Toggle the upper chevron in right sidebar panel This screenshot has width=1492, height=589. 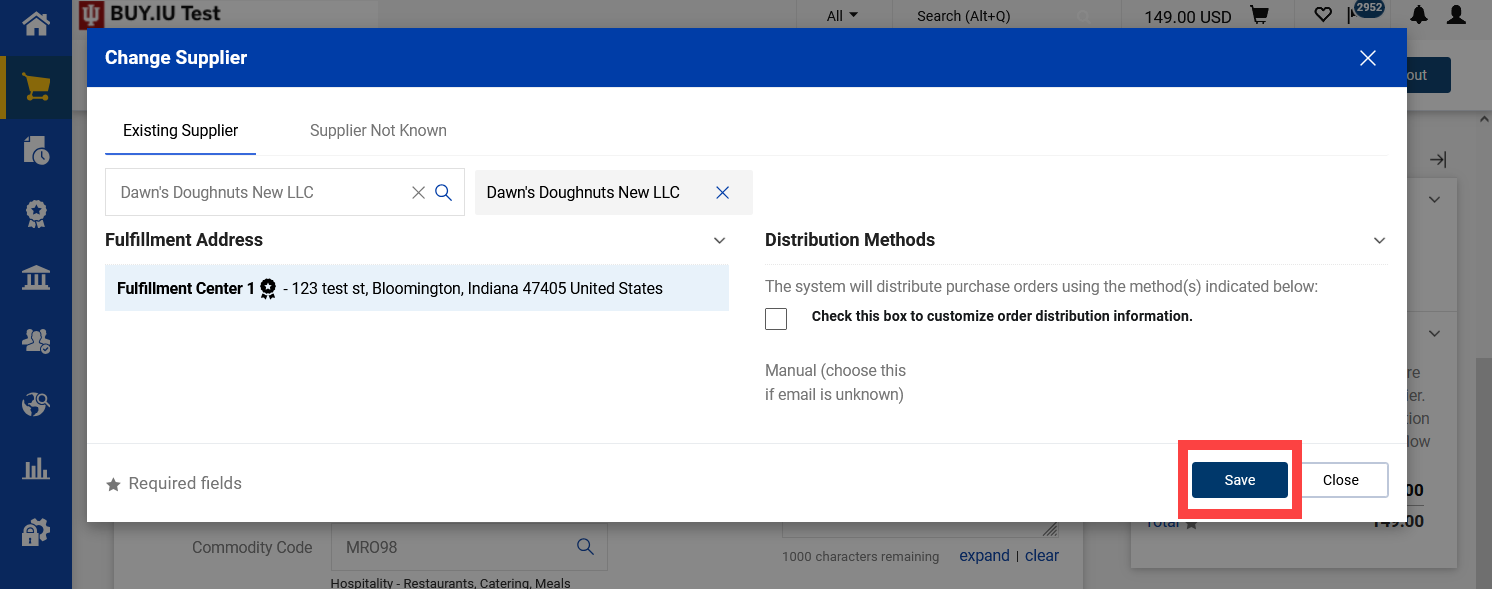click(x=1434, y=199)
